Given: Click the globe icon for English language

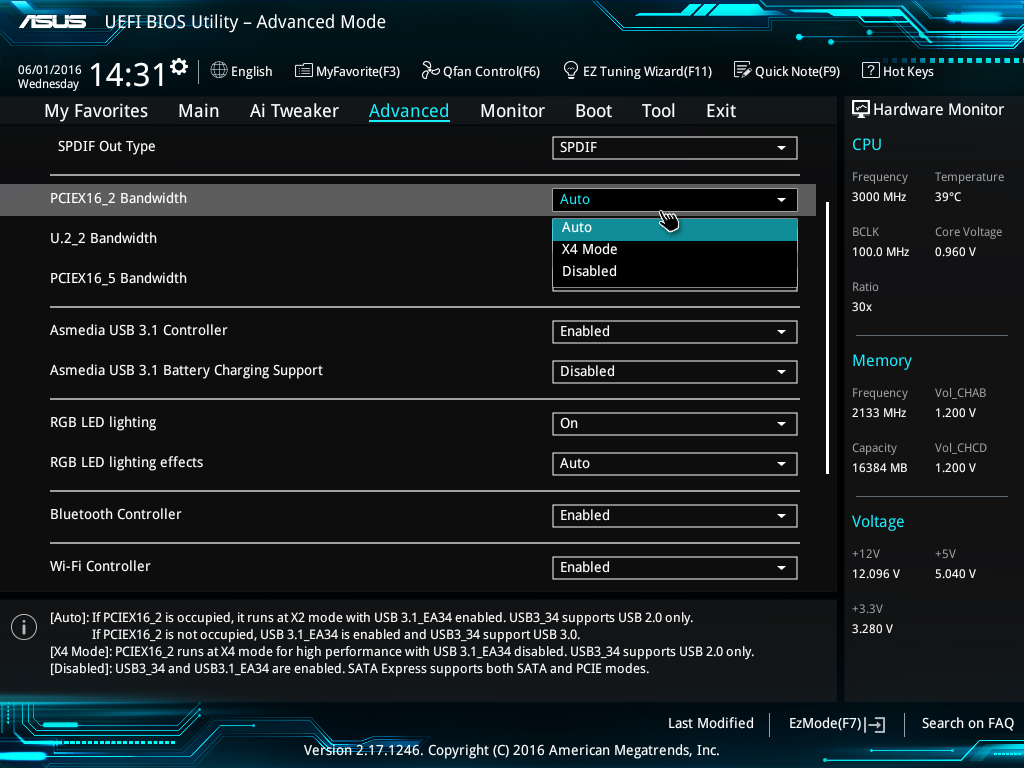Looking at the screenshot, I should click(219, 70).
